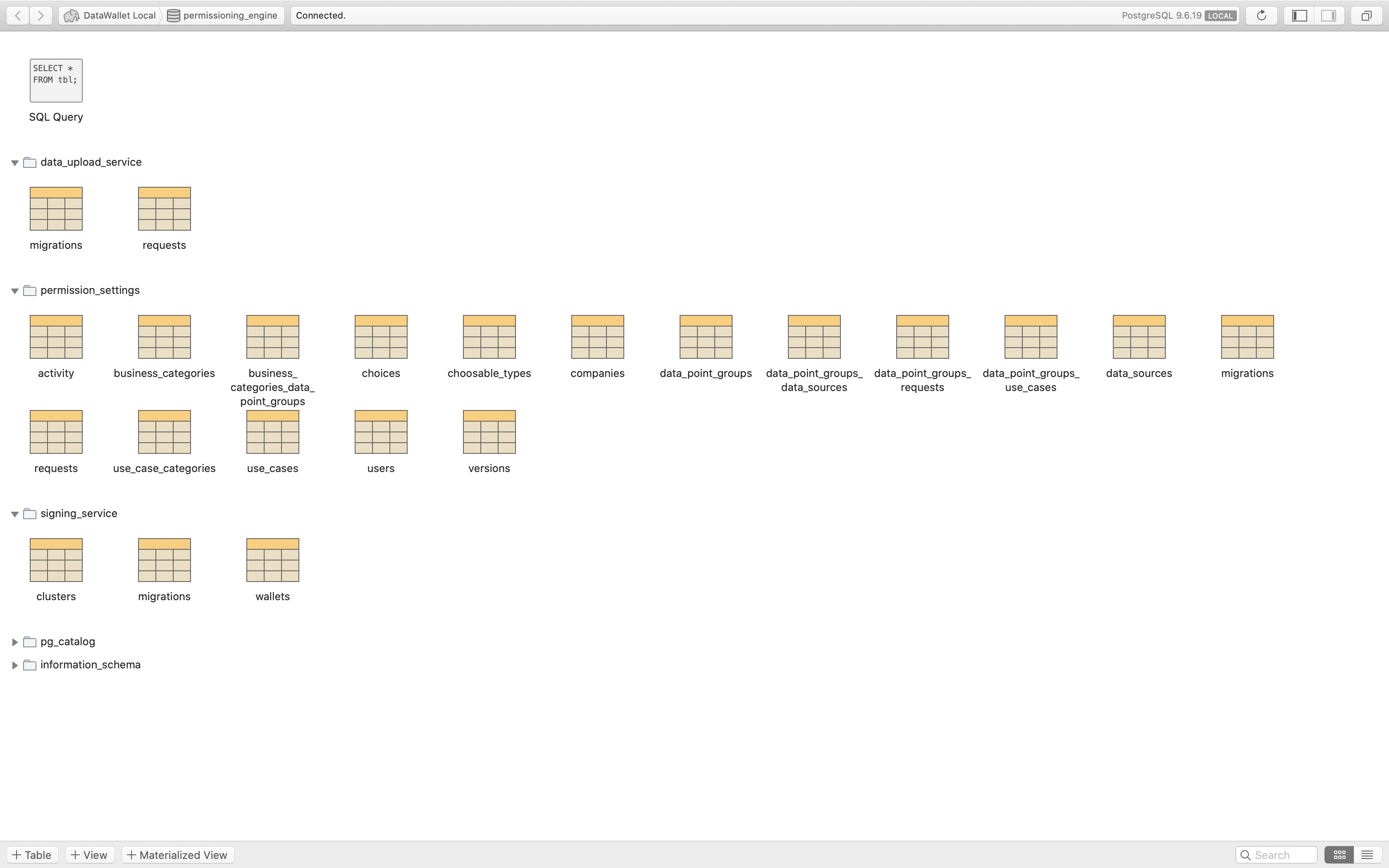Expand the pg_catalog schema
The width and height of the screenshot is (1389, 868).
15,642
